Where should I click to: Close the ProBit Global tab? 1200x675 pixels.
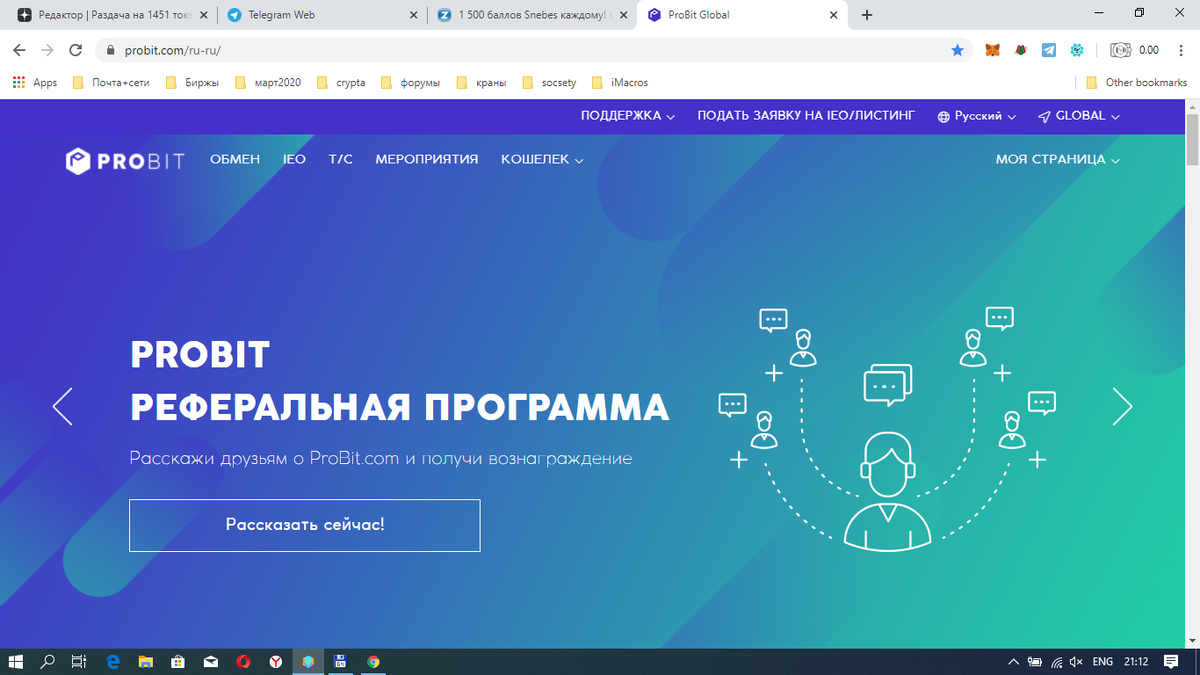click(834, 15)
